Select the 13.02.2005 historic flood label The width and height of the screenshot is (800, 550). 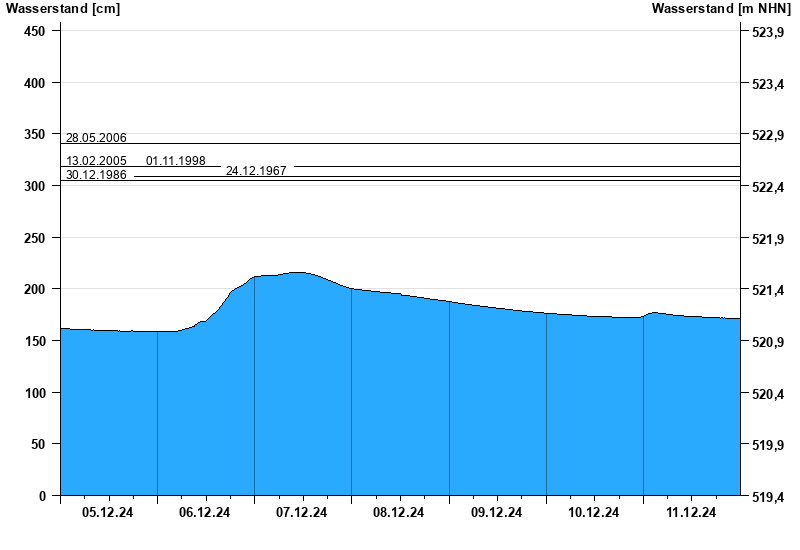point(96,161)
